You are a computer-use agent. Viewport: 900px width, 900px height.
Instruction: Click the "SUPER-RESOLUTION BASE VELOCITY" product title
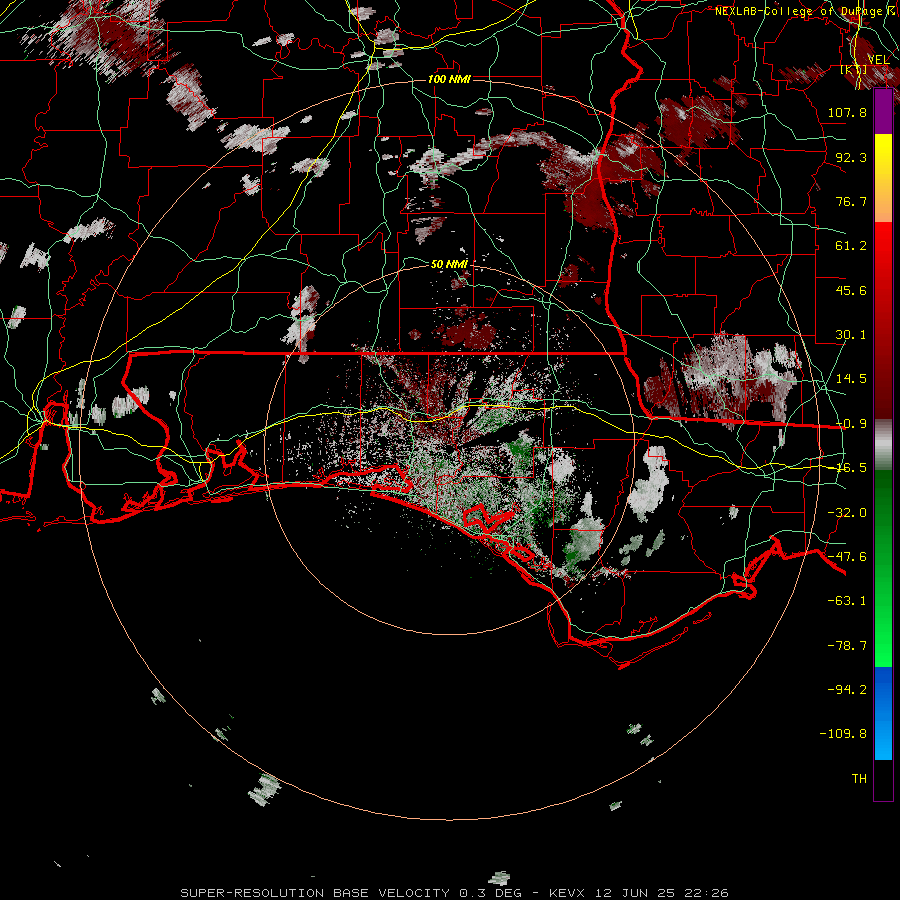click(316, 893)
